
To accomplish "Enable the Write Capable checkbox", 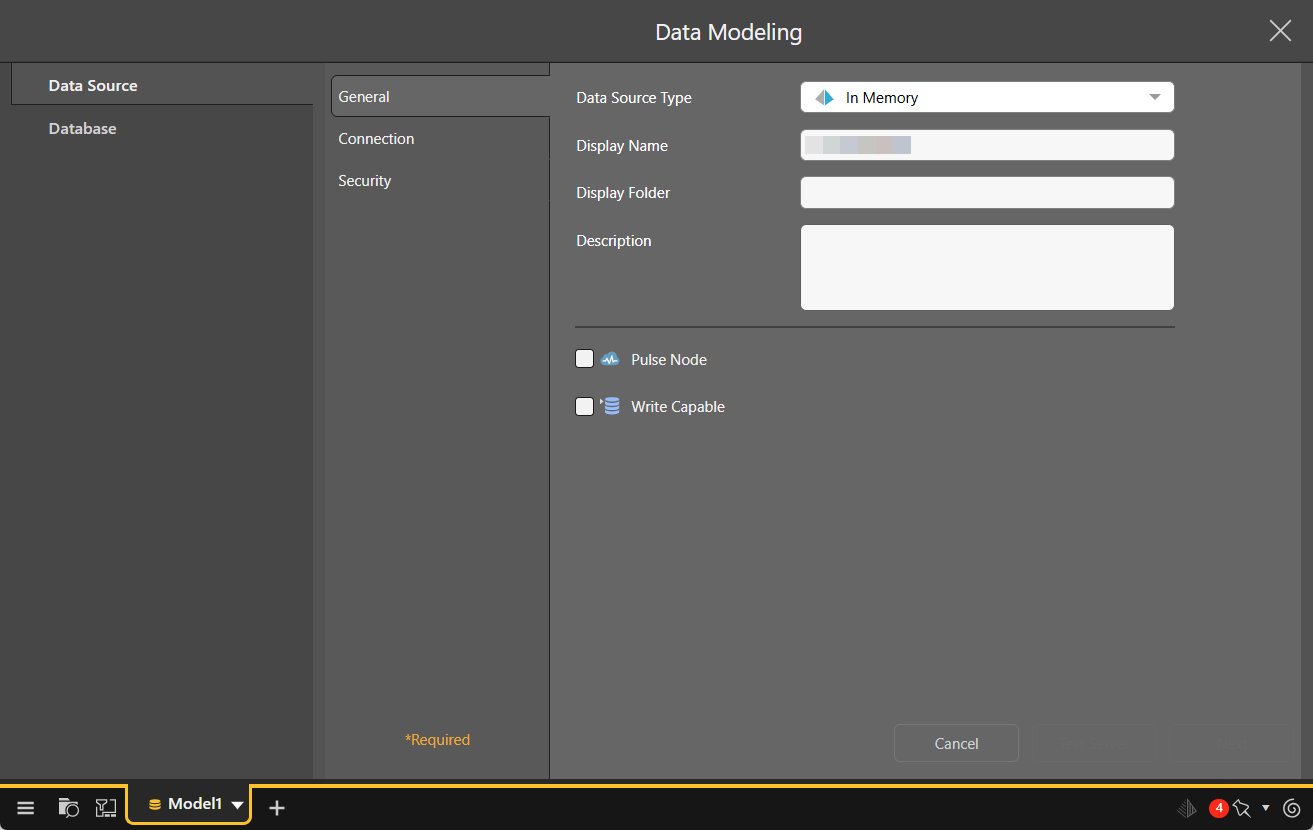I will (585, 407).
